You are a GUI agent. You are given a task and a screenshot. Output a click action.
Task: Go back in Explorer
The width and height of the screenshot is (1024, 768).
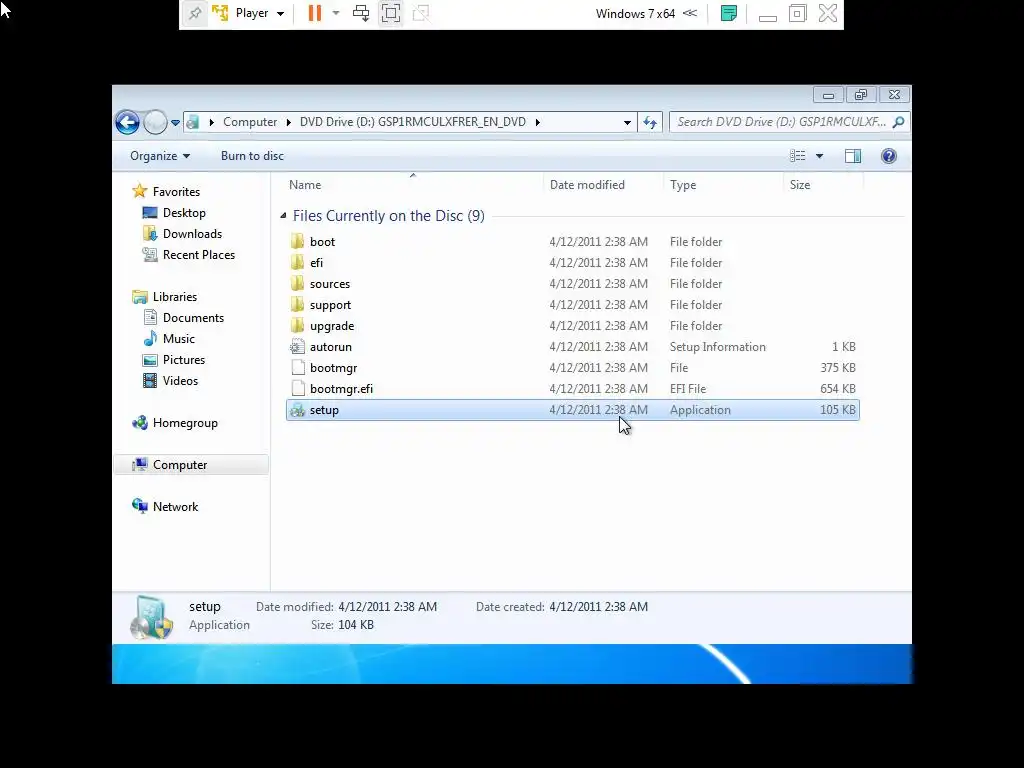pyautogui.click(x=127, y=122)
